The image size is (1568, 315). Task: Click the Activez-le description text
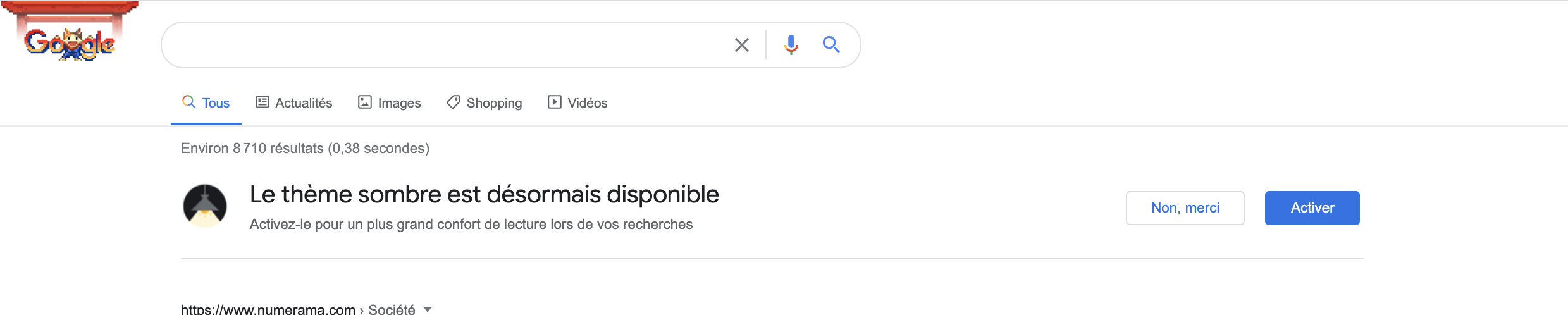[x=471, y=224]
